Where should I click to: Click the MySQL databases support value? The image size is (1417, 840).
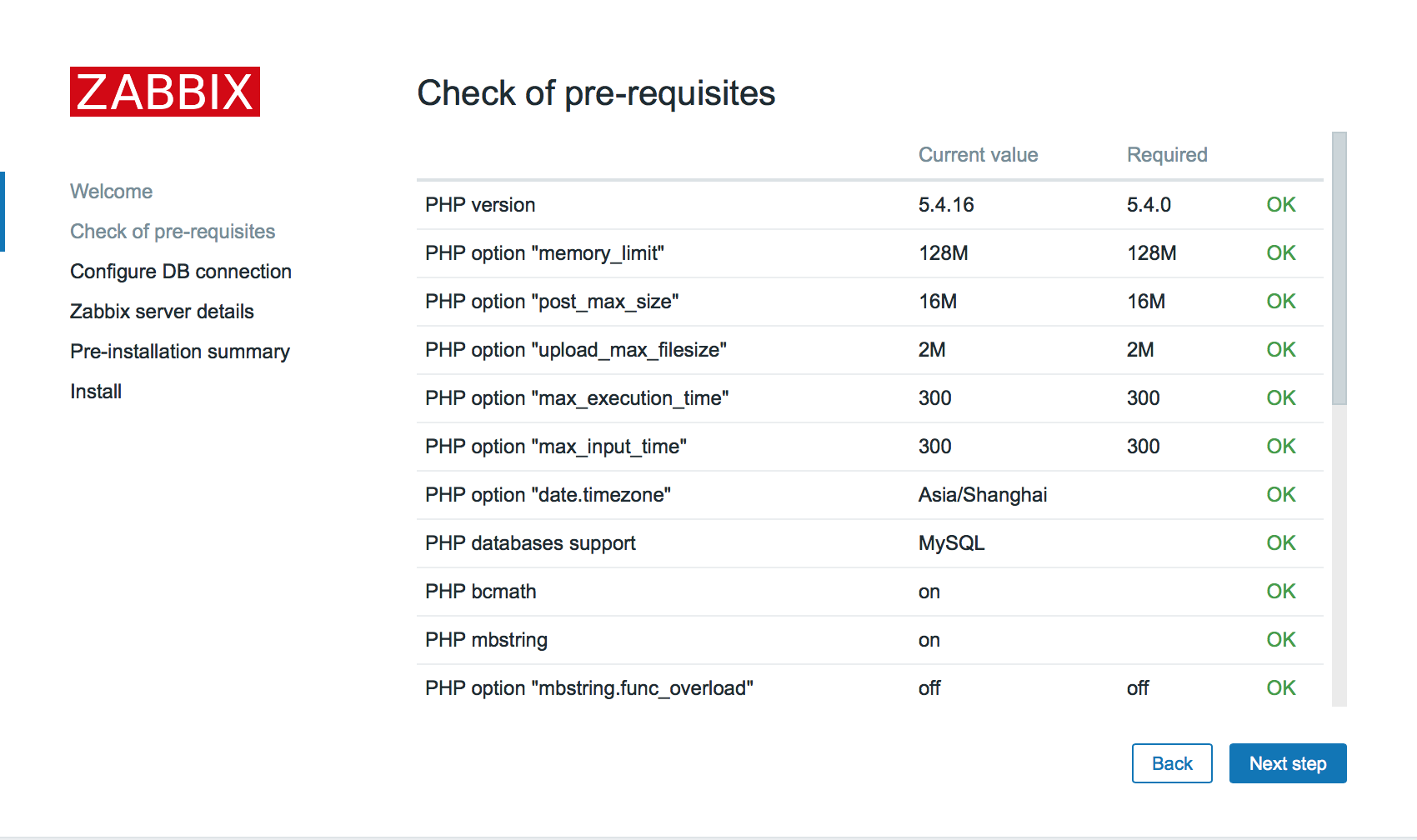[x=952, y=543]
